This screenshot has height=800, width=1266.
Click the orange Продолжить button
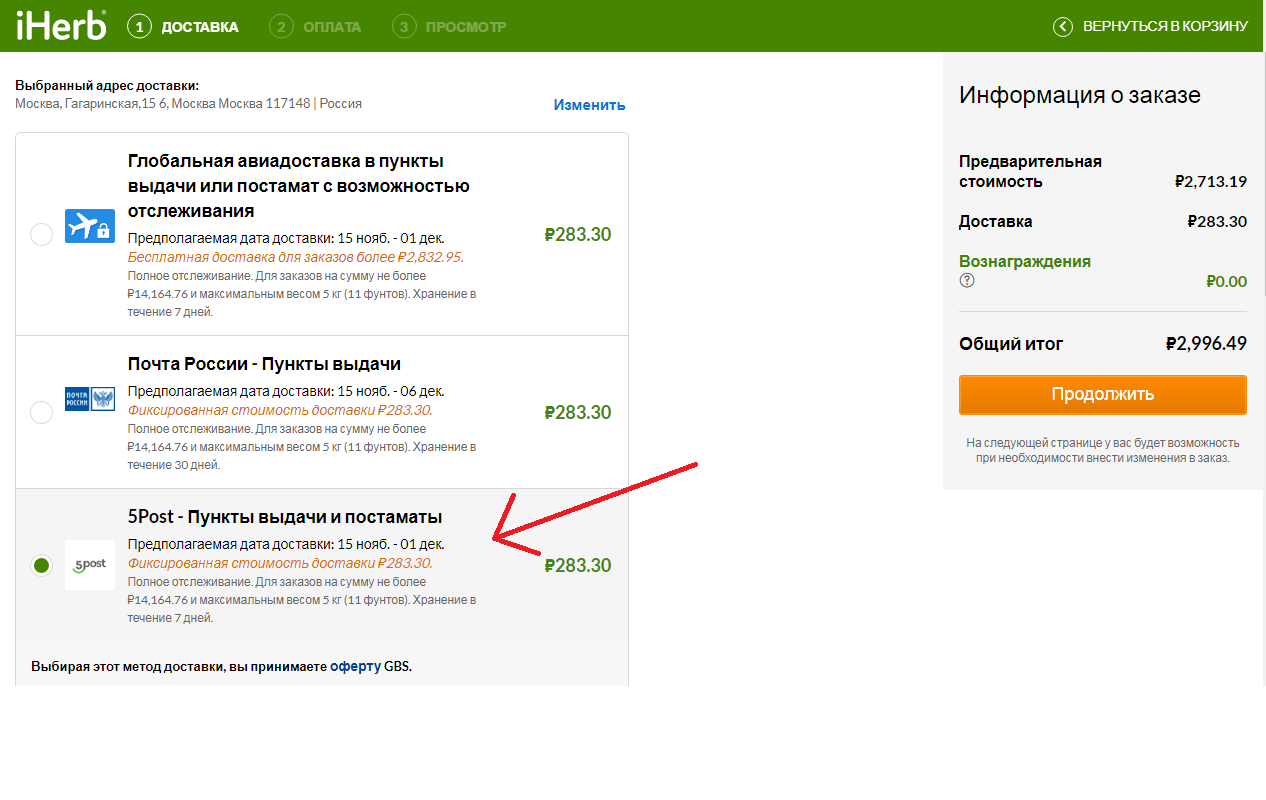(x=1102, y=394)
